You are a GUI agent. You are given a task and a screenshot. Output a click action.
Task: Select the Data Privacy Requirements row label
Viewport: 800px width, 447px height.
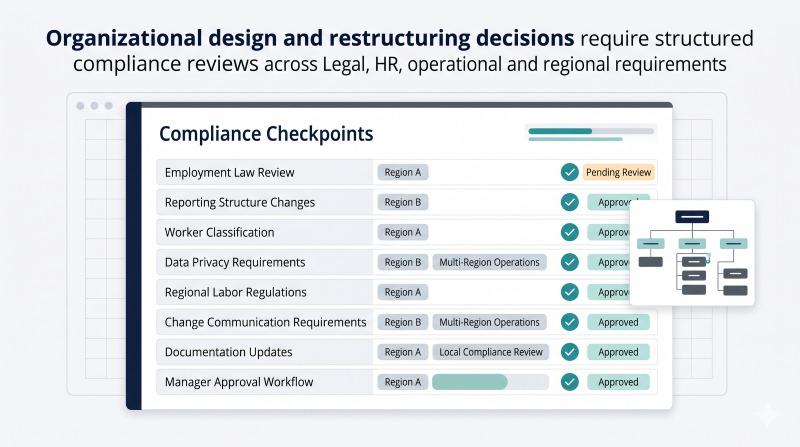click(235, 262)
